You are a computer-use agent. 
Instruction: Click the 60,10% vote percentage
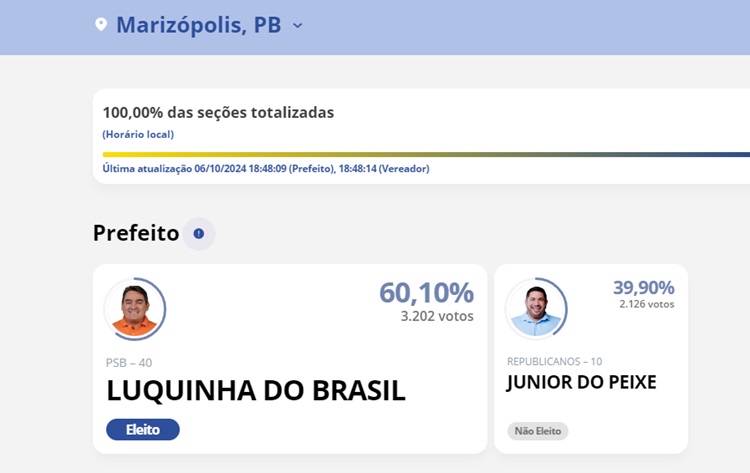pos(426,293)
